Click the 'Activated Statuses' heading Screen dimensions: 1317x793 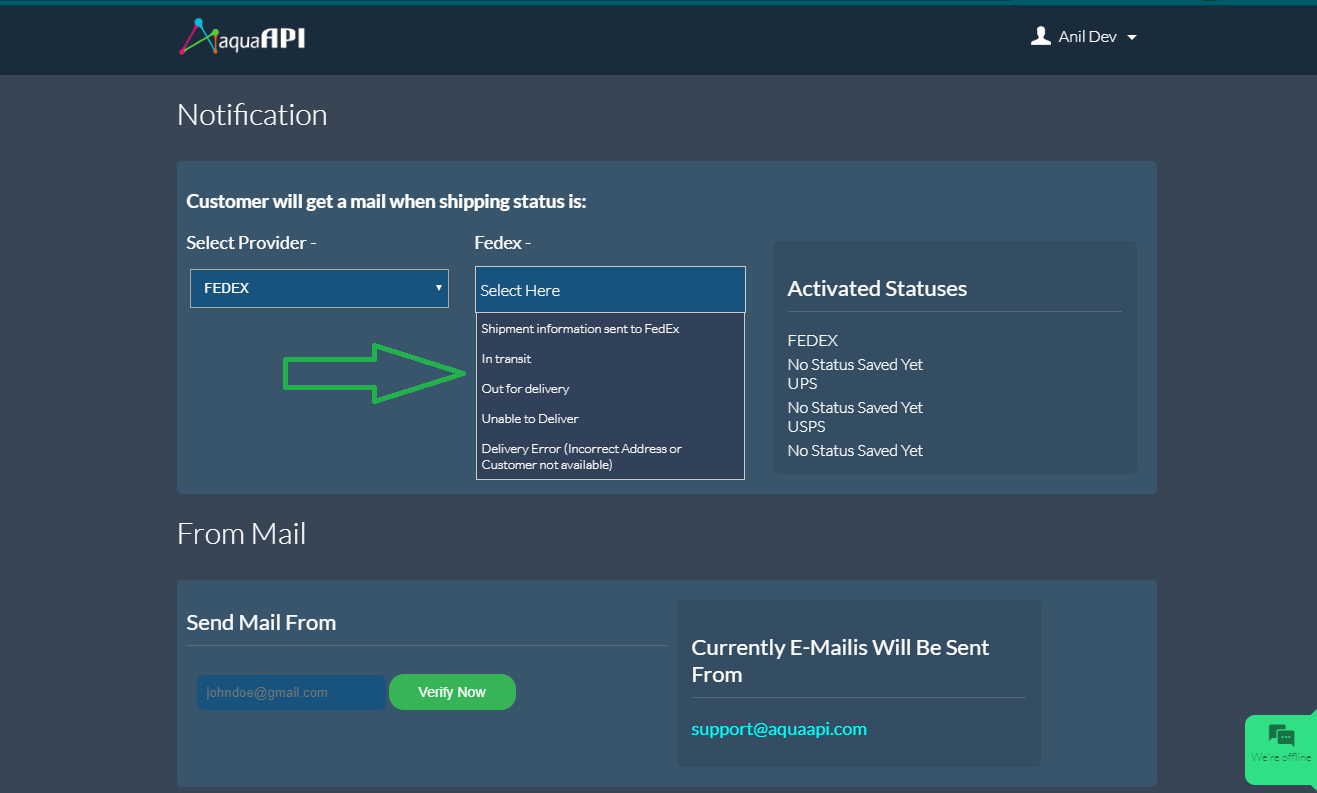(877, 289)
